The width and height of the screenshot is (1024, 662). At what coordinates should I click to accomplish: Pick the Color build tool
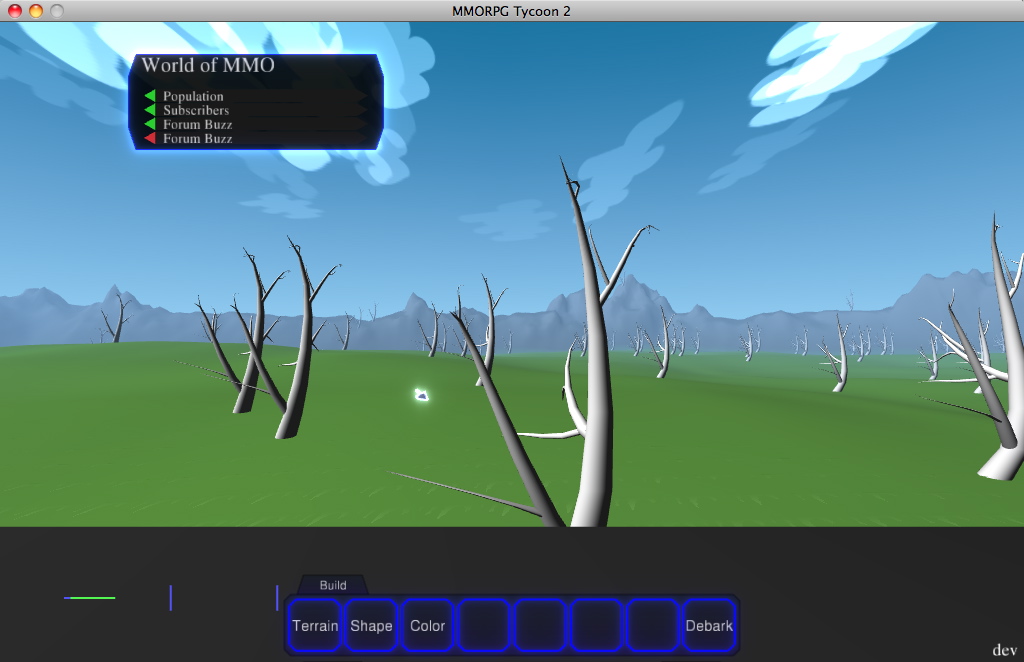point(427,625)
